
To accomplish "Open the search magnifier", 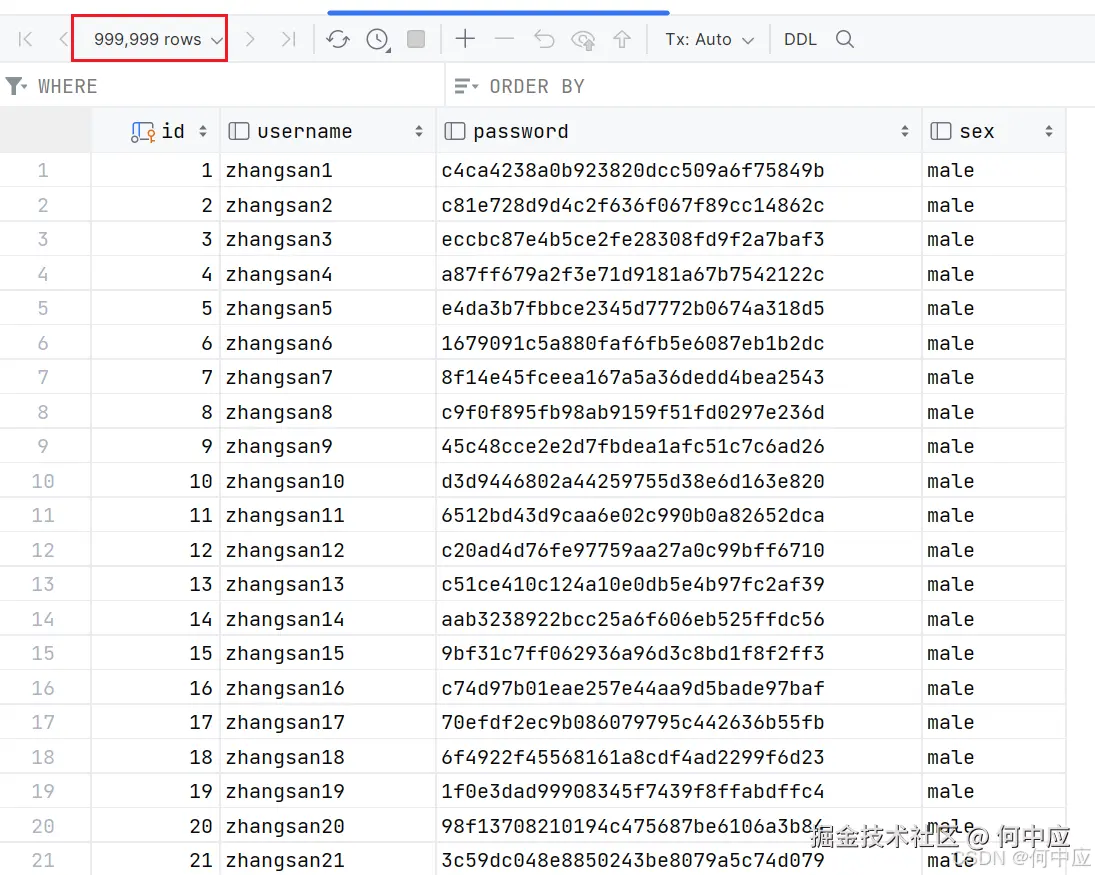I will (x=844, y=39).
